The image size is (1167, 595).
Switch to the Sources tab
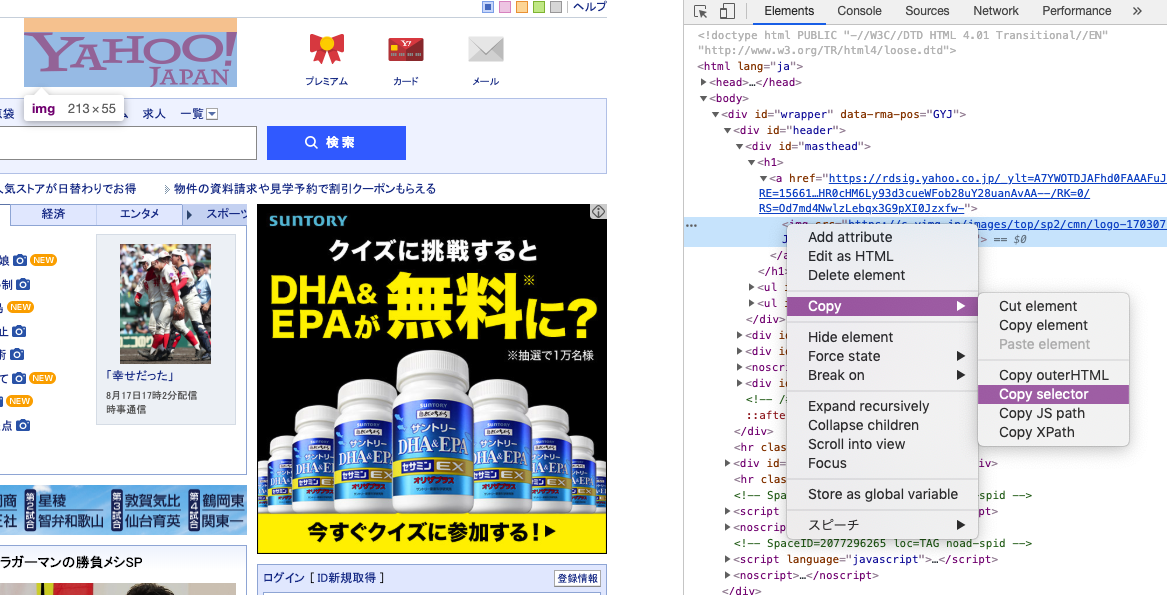(x=927, y=11)
